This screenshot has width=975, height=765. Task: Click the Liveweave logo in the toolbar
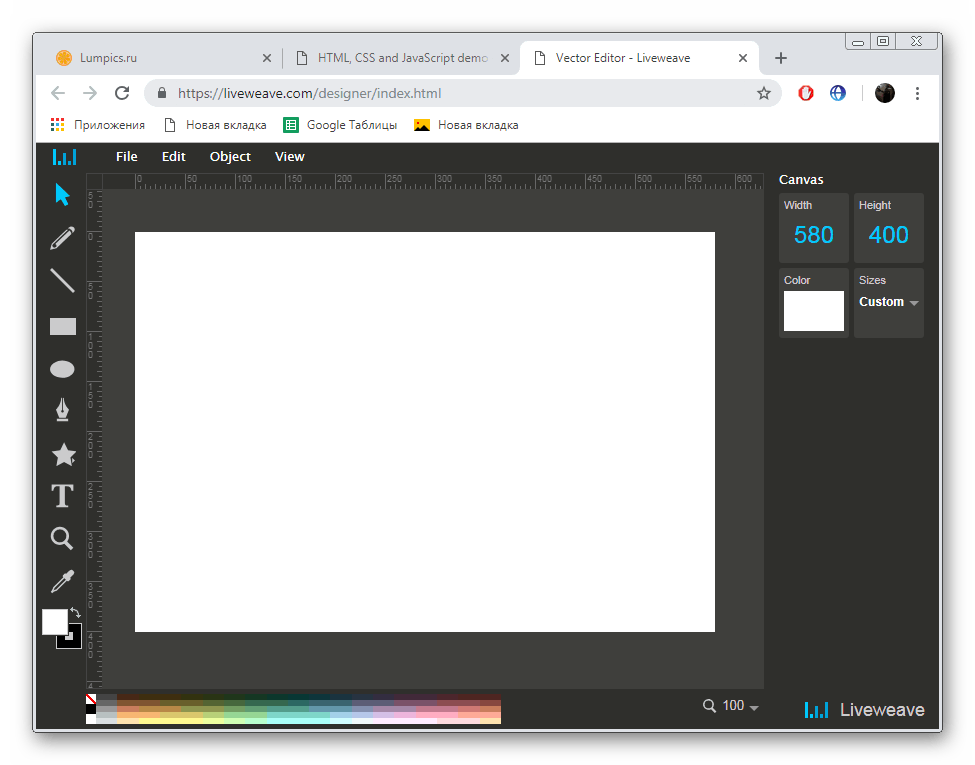(63, 156)
